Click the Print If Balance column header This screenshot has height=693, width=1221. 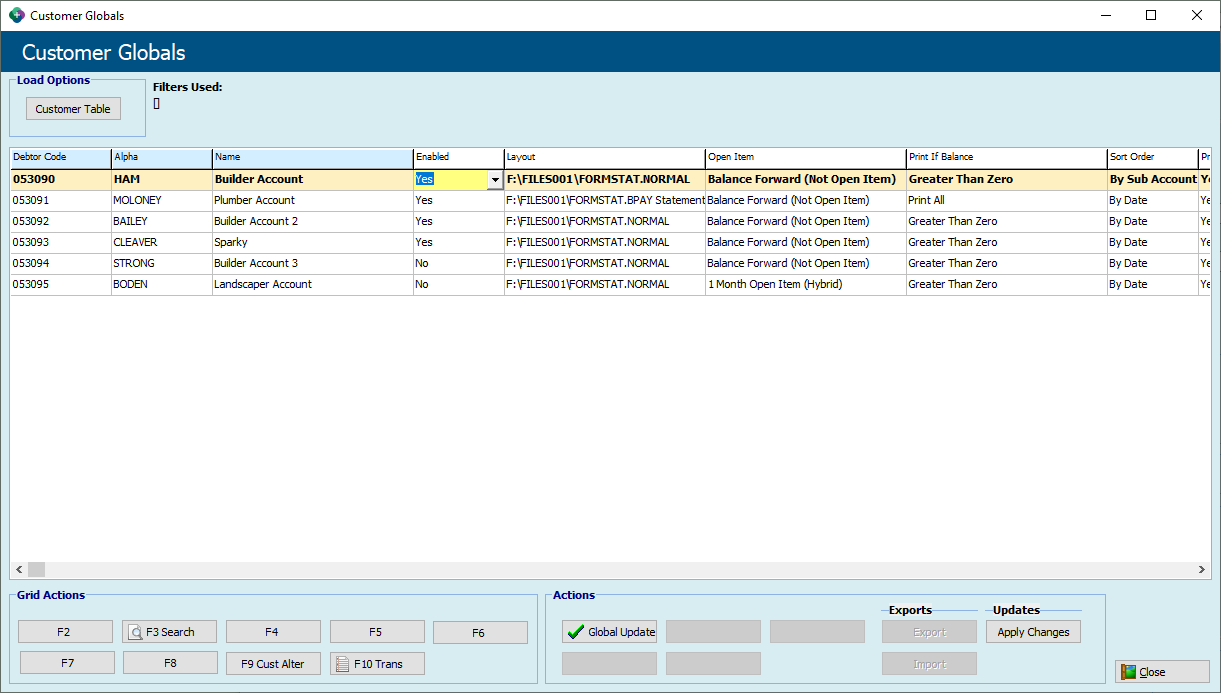coord(1007,158)
